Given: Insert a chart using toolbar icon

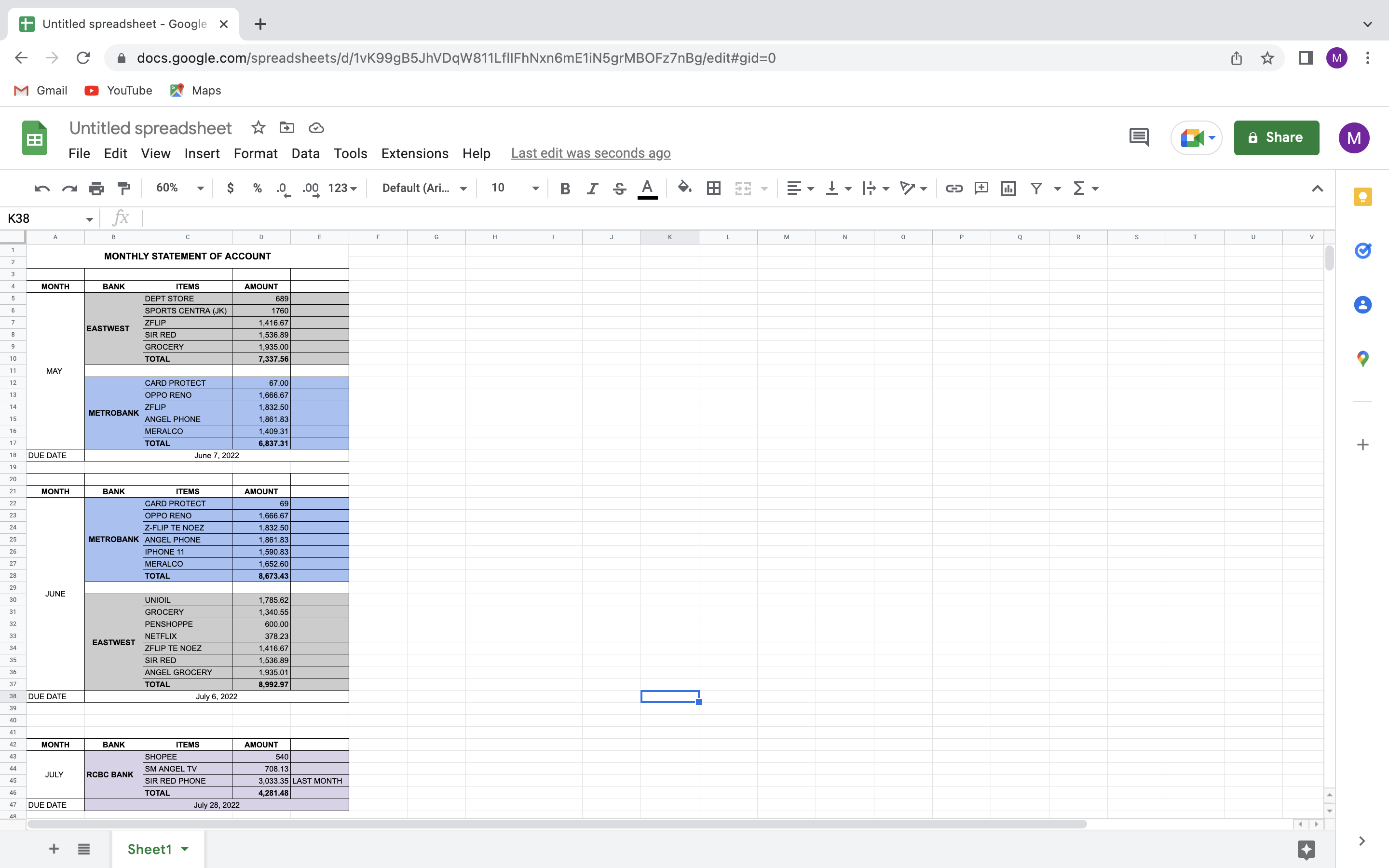Looking at the screenshot, I should click(1008, 188).
